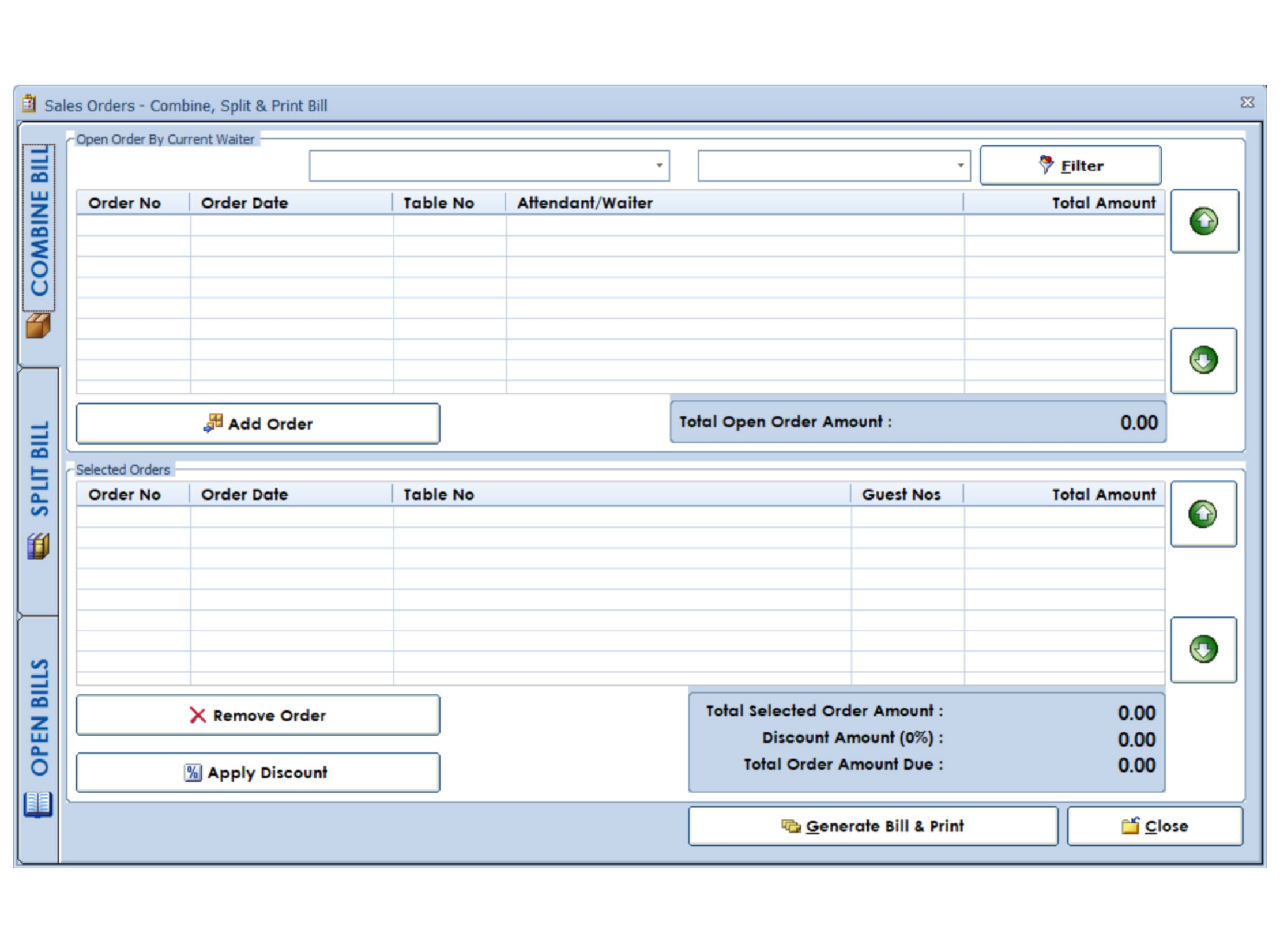Click the clipboard icon in the title bar
Image resolution: width=1280 pixels, height=952 pixels.
[29, 104]
